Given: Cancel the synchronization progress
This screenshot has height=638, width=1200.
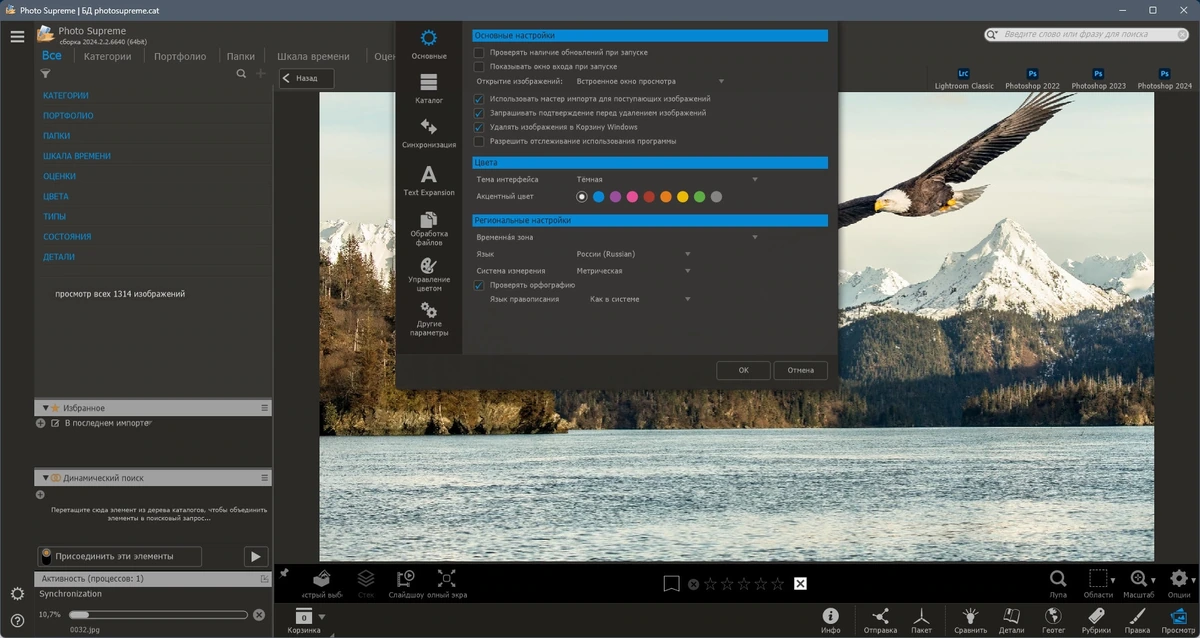Looking at the screenshot, I should click(259, 615).
